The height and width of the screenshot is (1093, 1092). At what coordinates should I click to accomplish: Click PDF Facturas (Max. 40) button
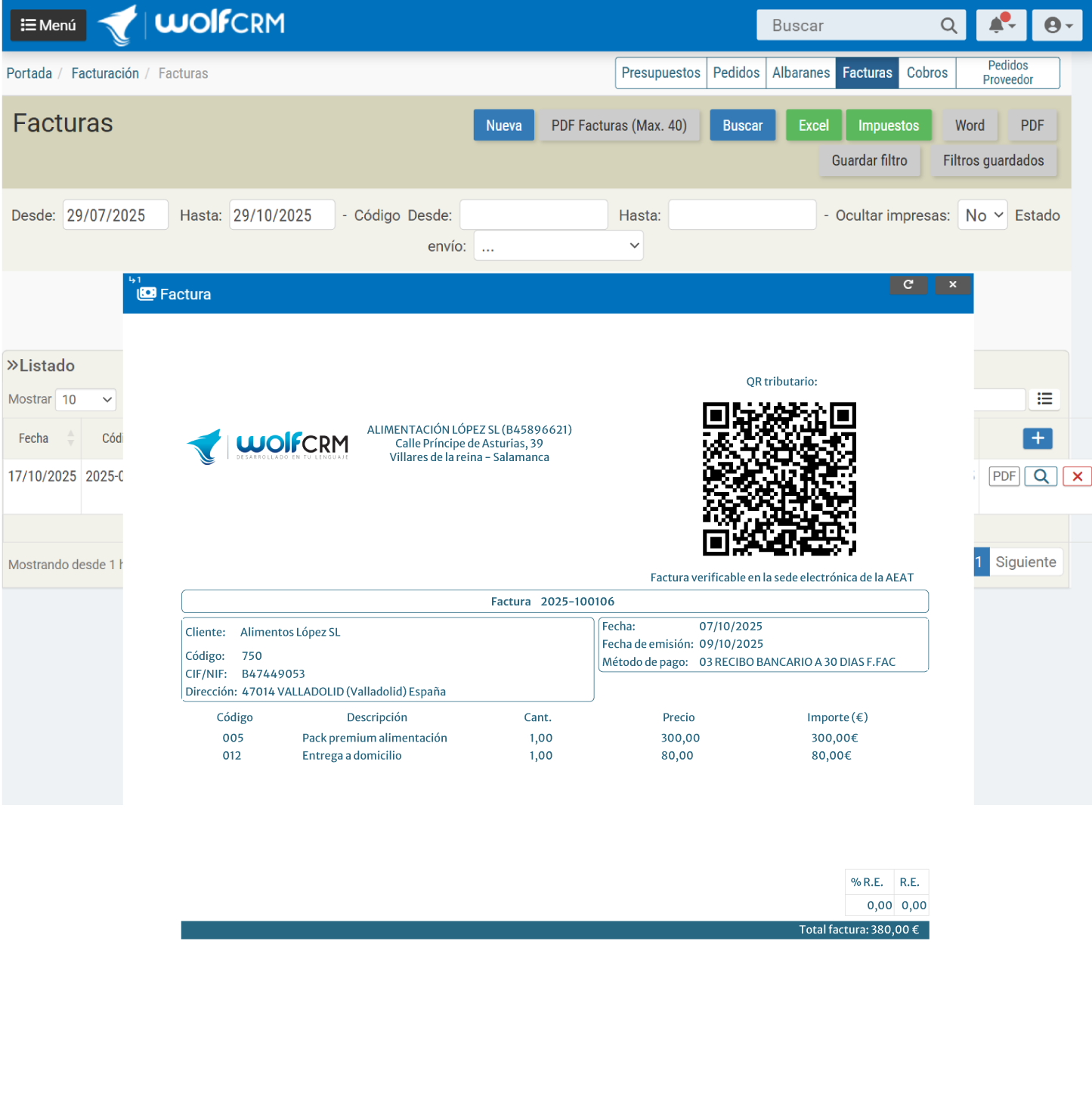(619, 125)
